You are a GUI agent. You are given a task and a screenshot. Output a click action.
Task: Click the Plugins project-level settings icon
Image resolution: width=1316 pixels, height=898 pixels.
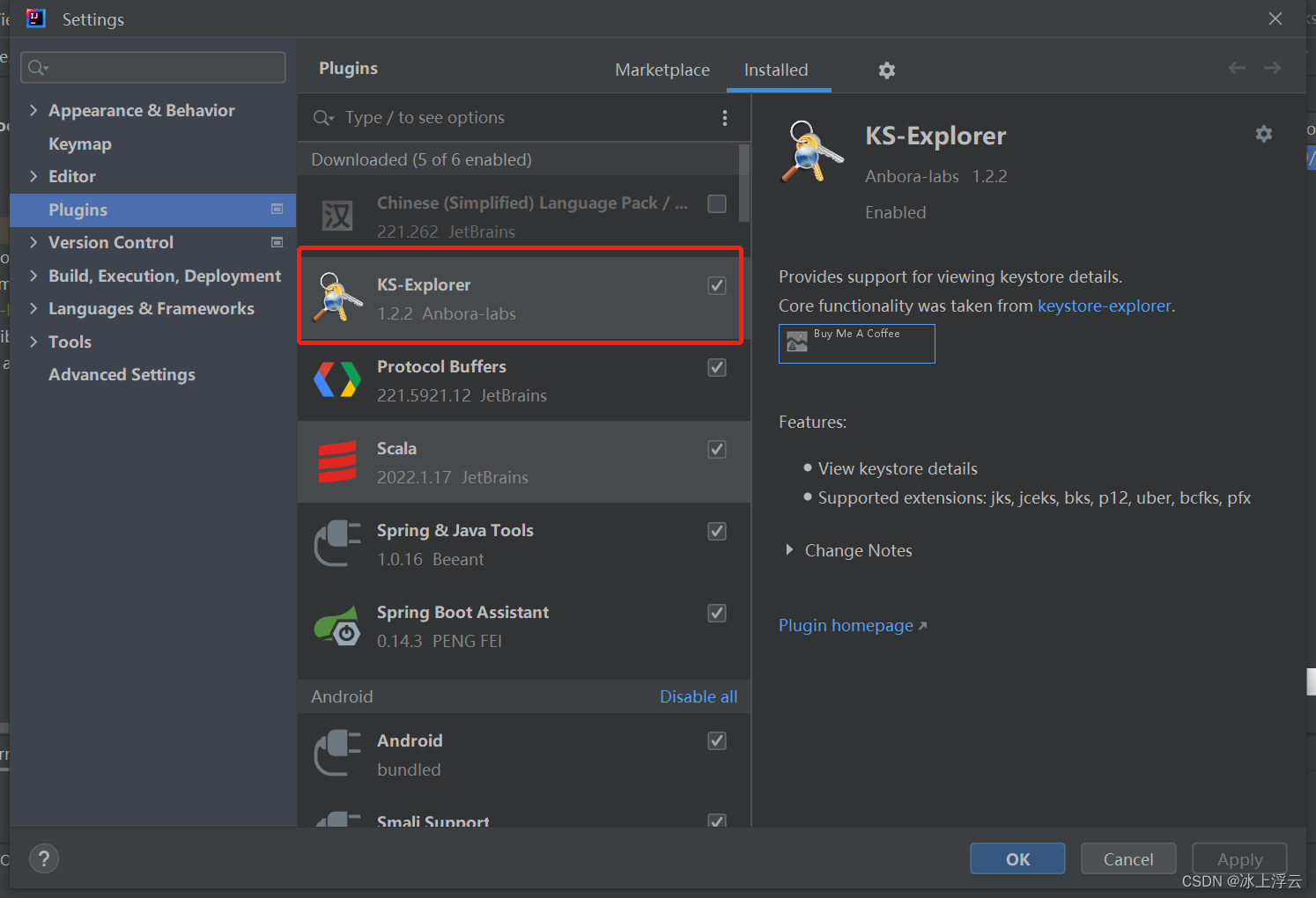coord(277,209)
